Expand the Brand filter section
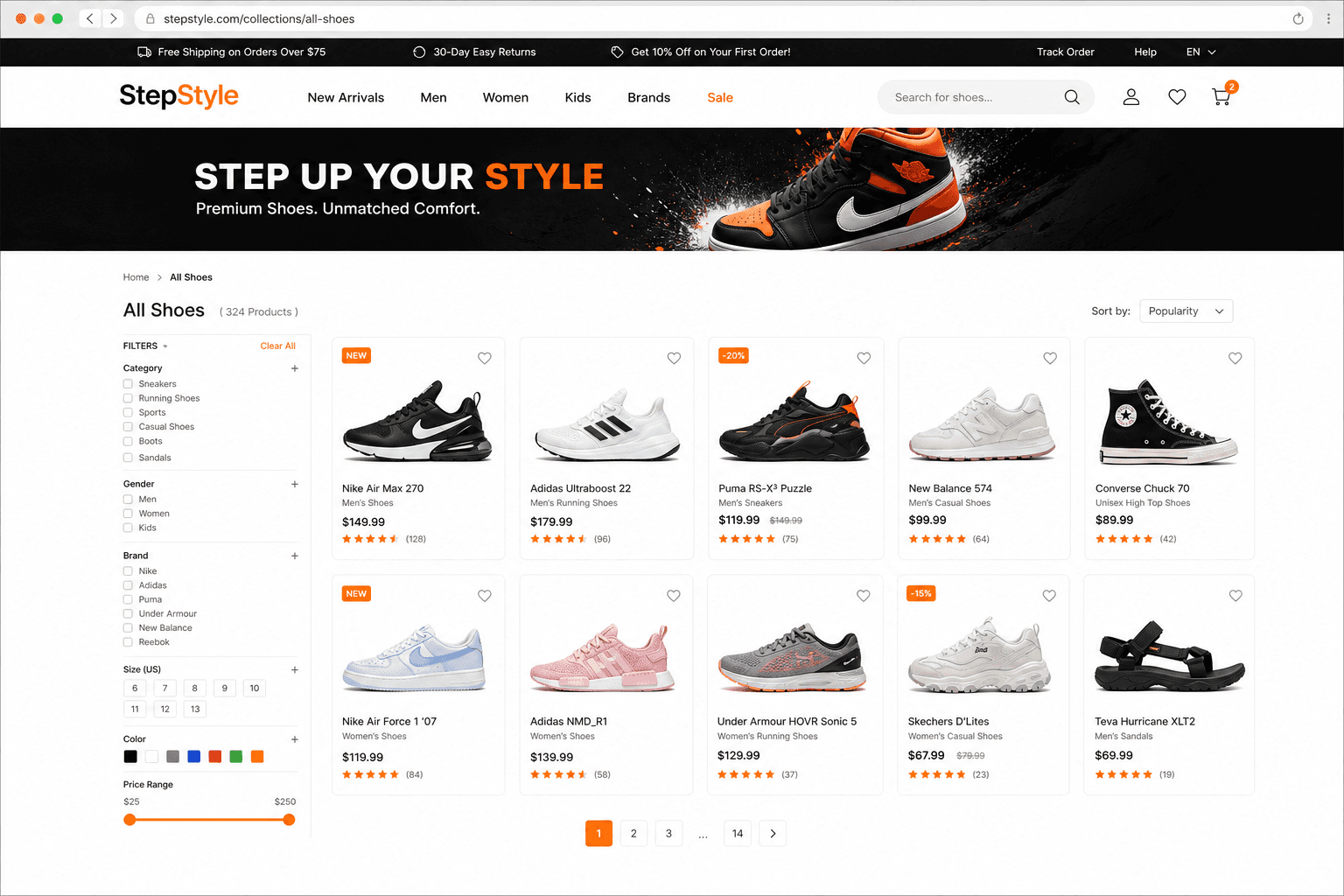Viewport: 1344px width, 896px height. point(295,556)
